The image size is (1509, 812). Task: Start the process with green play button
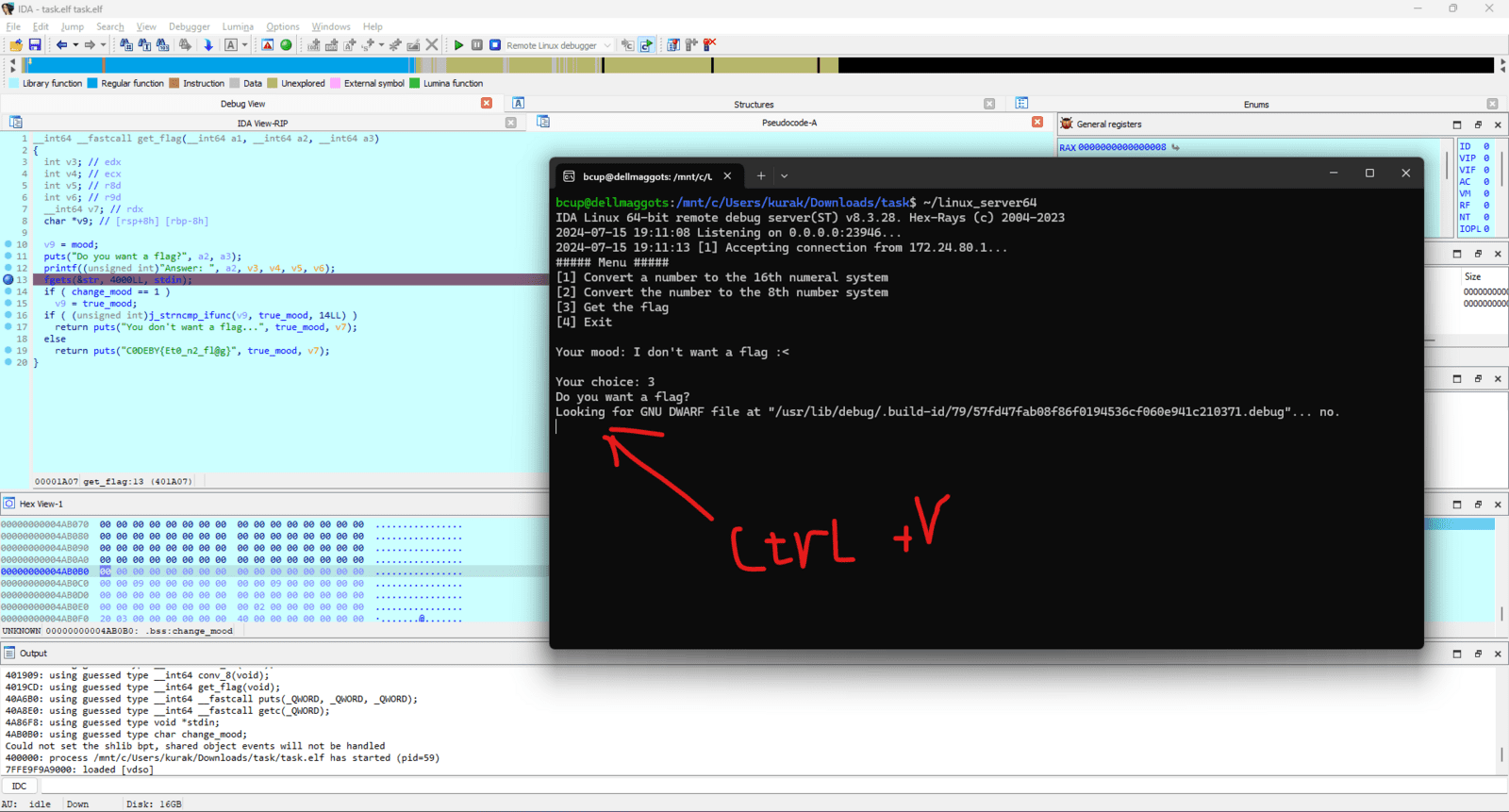458,44
